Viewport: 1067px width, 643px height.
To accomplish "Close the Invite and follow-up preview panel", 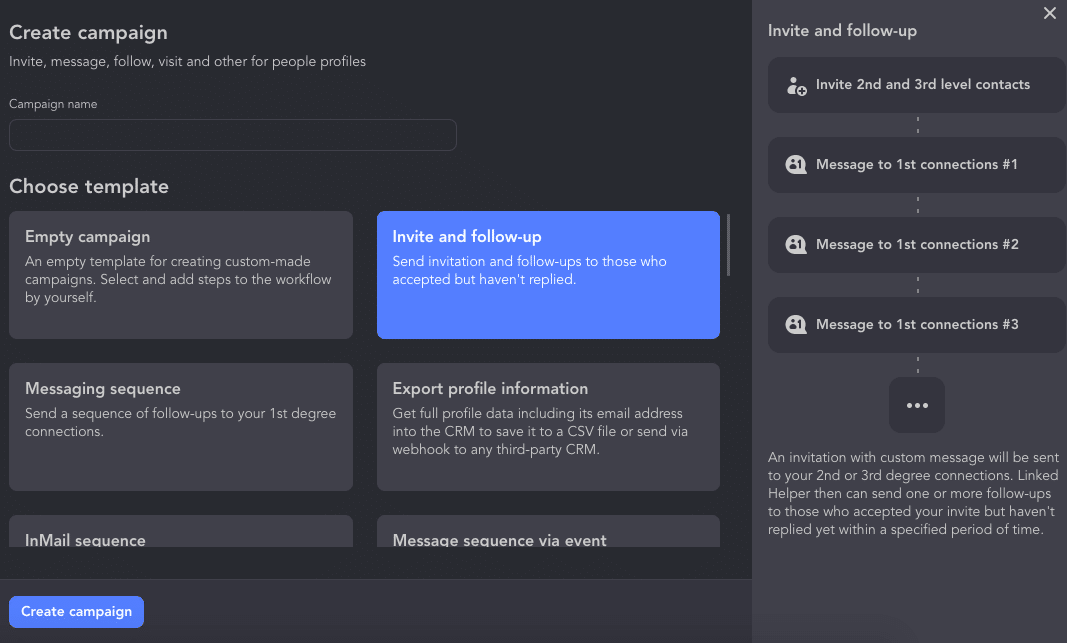I will (x=1049, y=13).
